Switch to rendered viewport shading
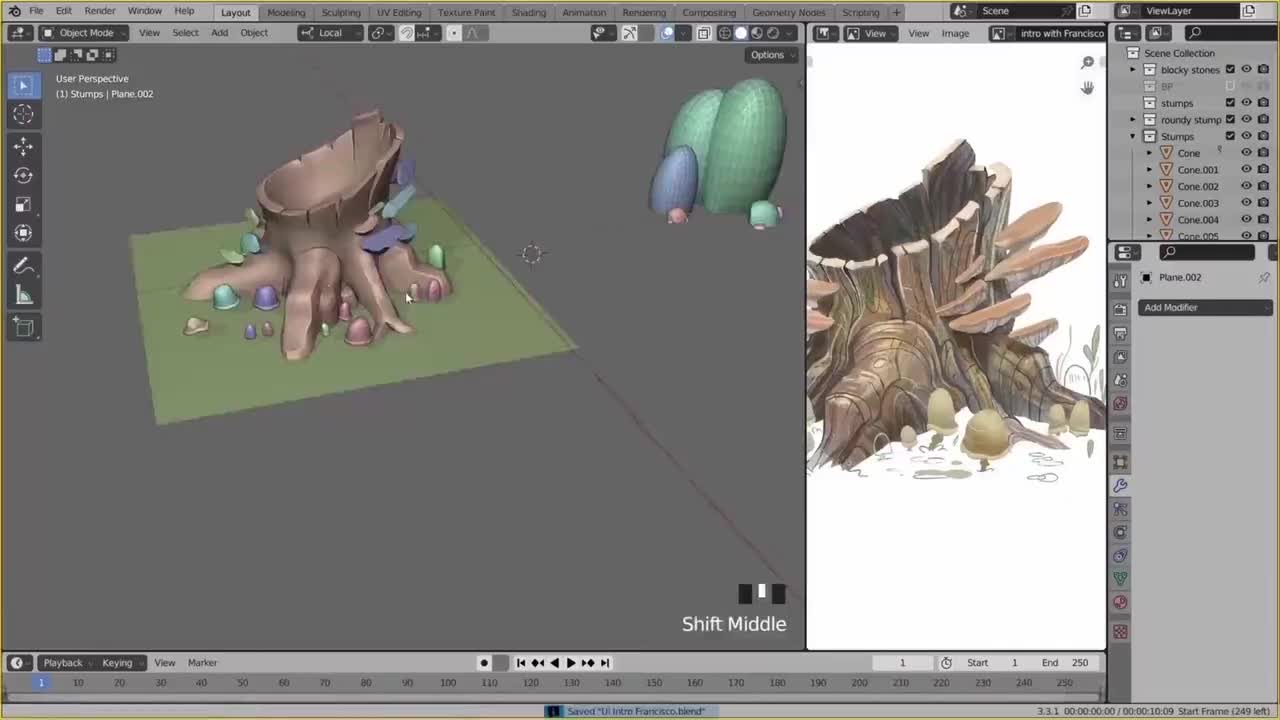 [x=773, y=33]
